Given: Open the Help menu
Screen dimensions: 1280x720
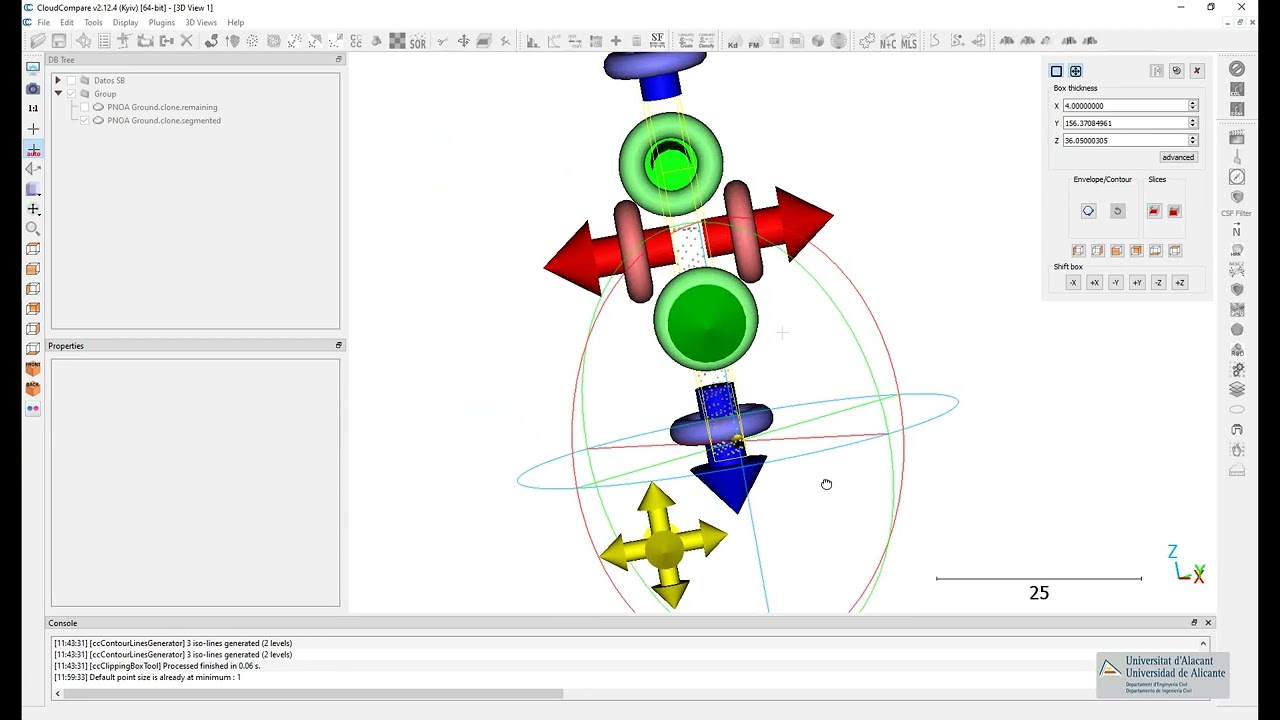Looking at the screenshot, I should [x=236, y=22].
